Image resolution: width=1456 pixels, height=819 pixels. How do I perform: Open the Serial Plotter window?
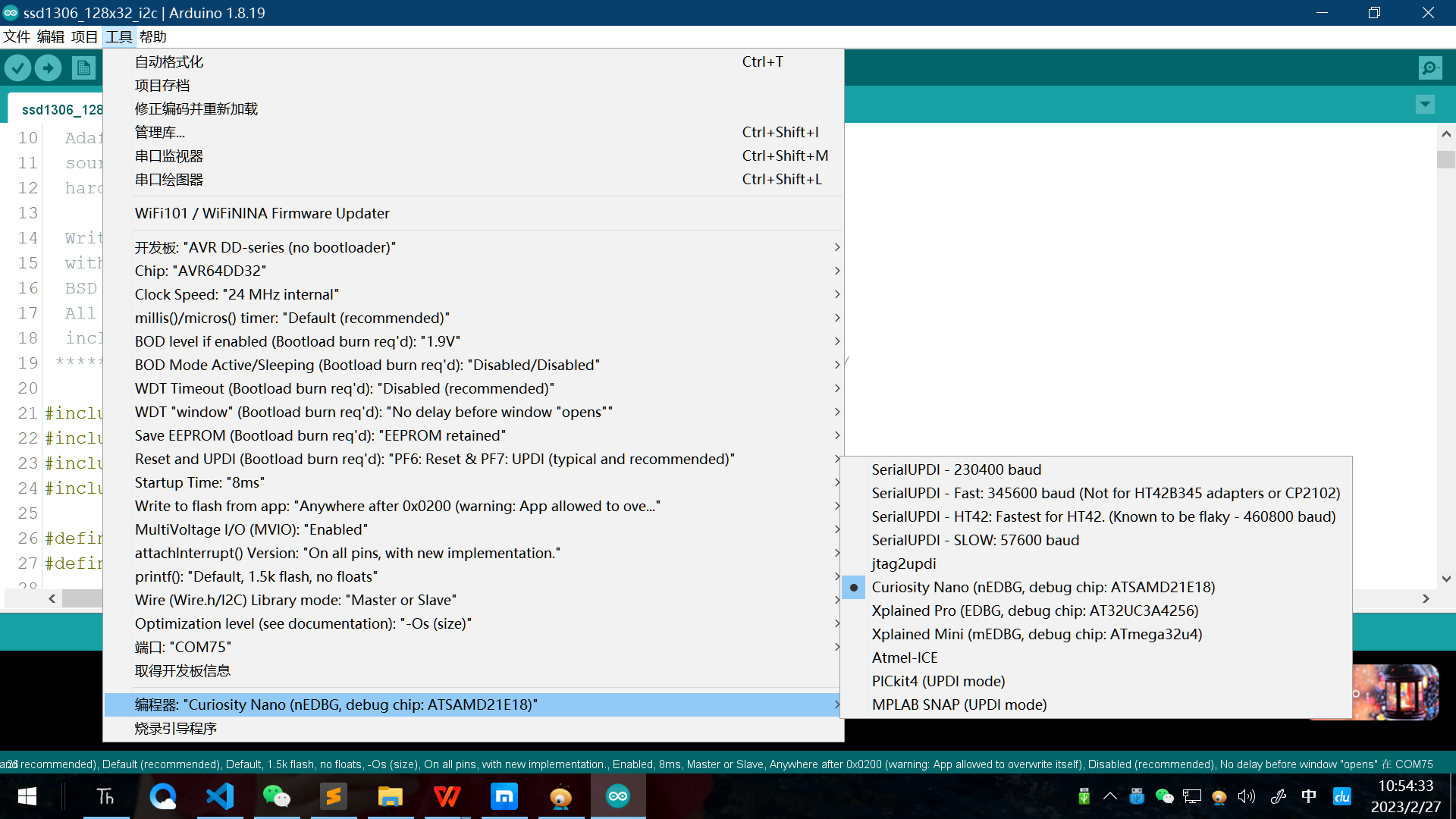pos(169,179)
